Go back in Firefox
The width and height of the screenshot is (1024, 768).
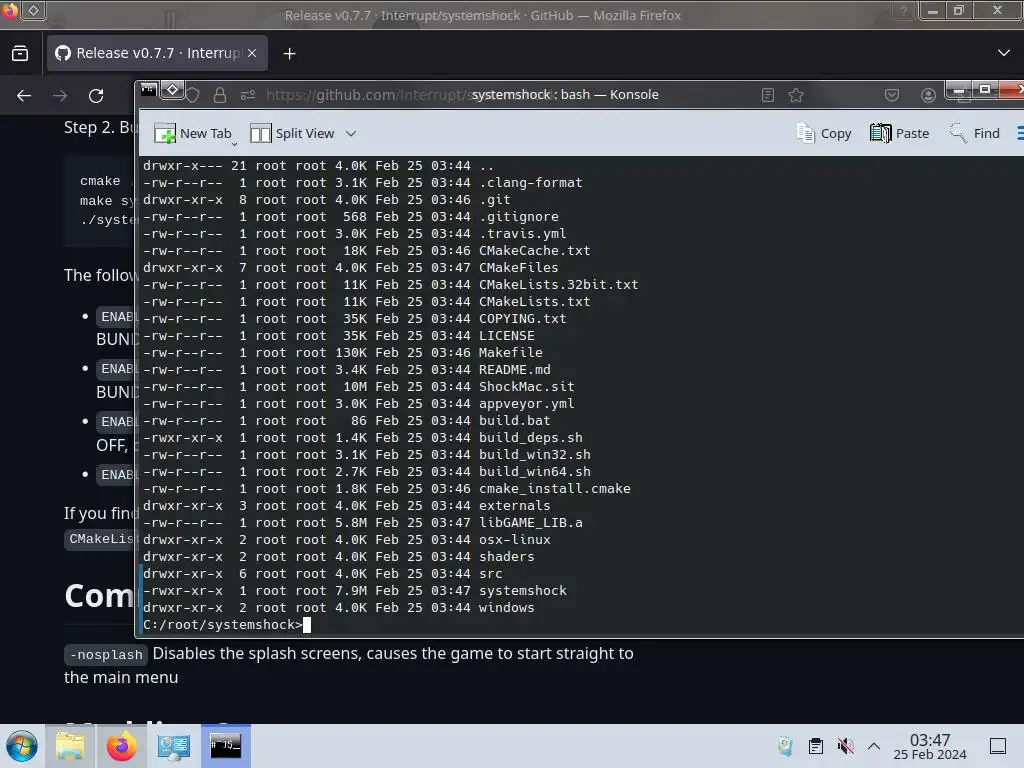pyautogui.click(x=24, y=96)
